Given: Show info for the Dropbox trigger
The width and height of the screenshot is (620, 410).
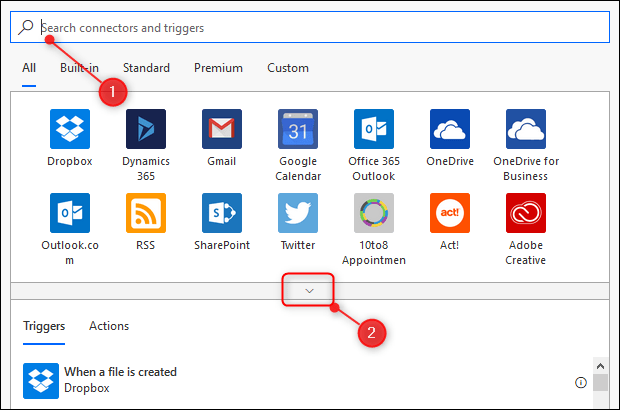Looking at the screenshot, I should [x=581, y=382].
